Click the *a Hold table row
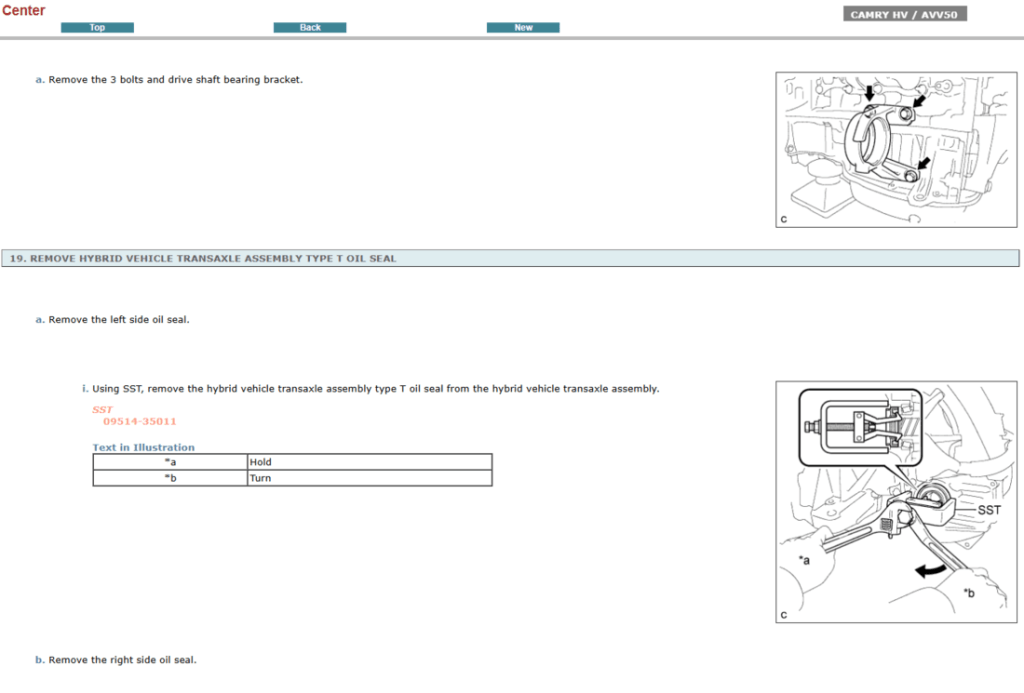1024x693 pixels. [x=291, y=462]
